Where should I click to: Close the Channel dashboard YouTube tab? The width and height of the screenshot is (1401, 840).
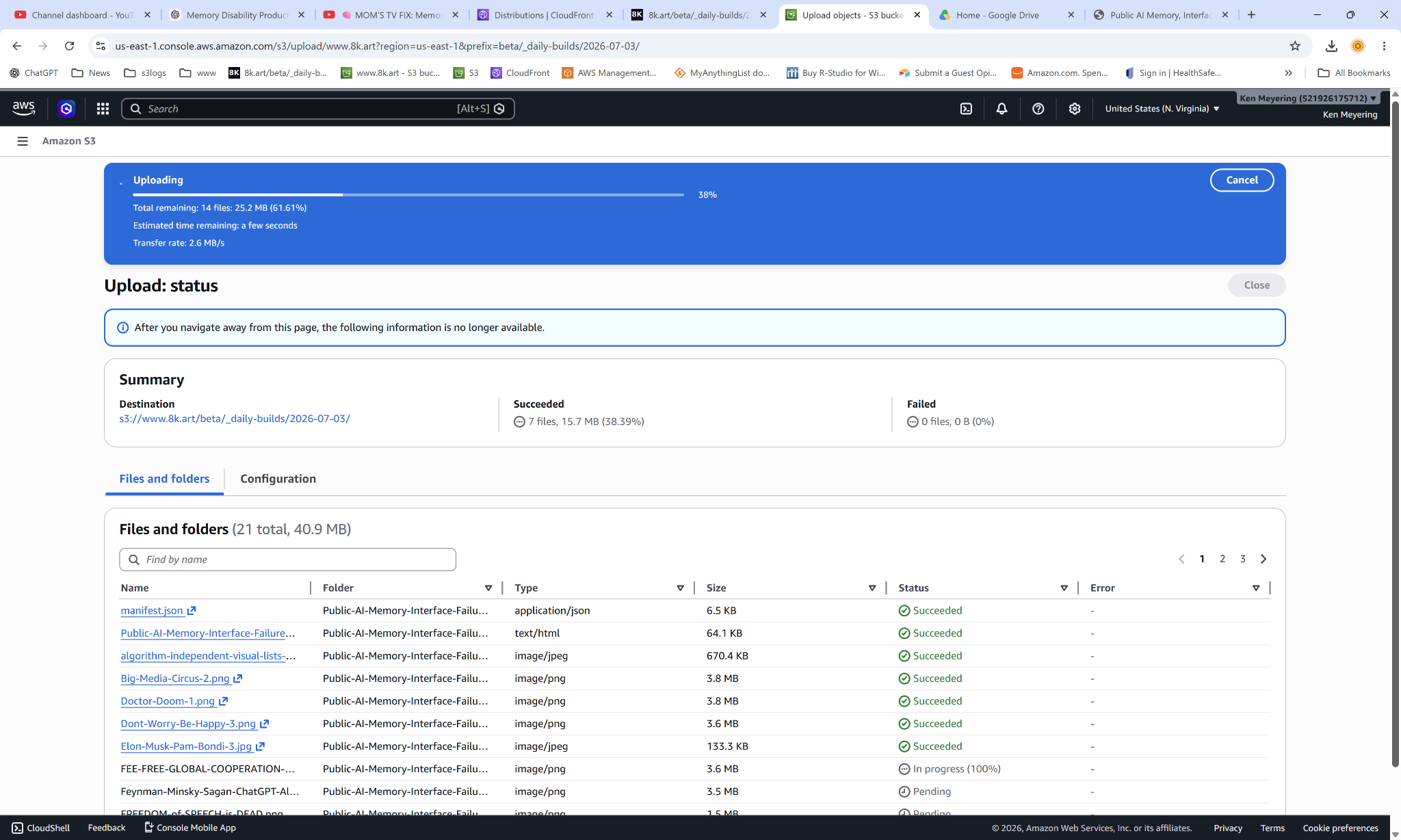coord(147,14)
